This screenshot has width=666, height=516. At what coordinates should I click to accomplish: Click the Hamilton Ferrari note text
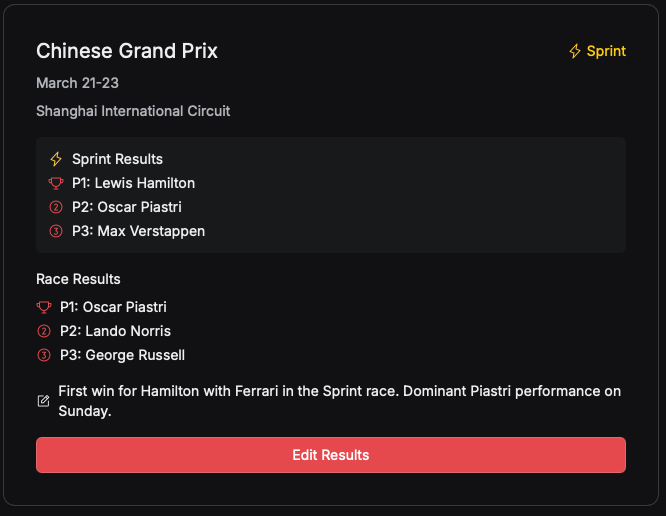pos(339,401)
